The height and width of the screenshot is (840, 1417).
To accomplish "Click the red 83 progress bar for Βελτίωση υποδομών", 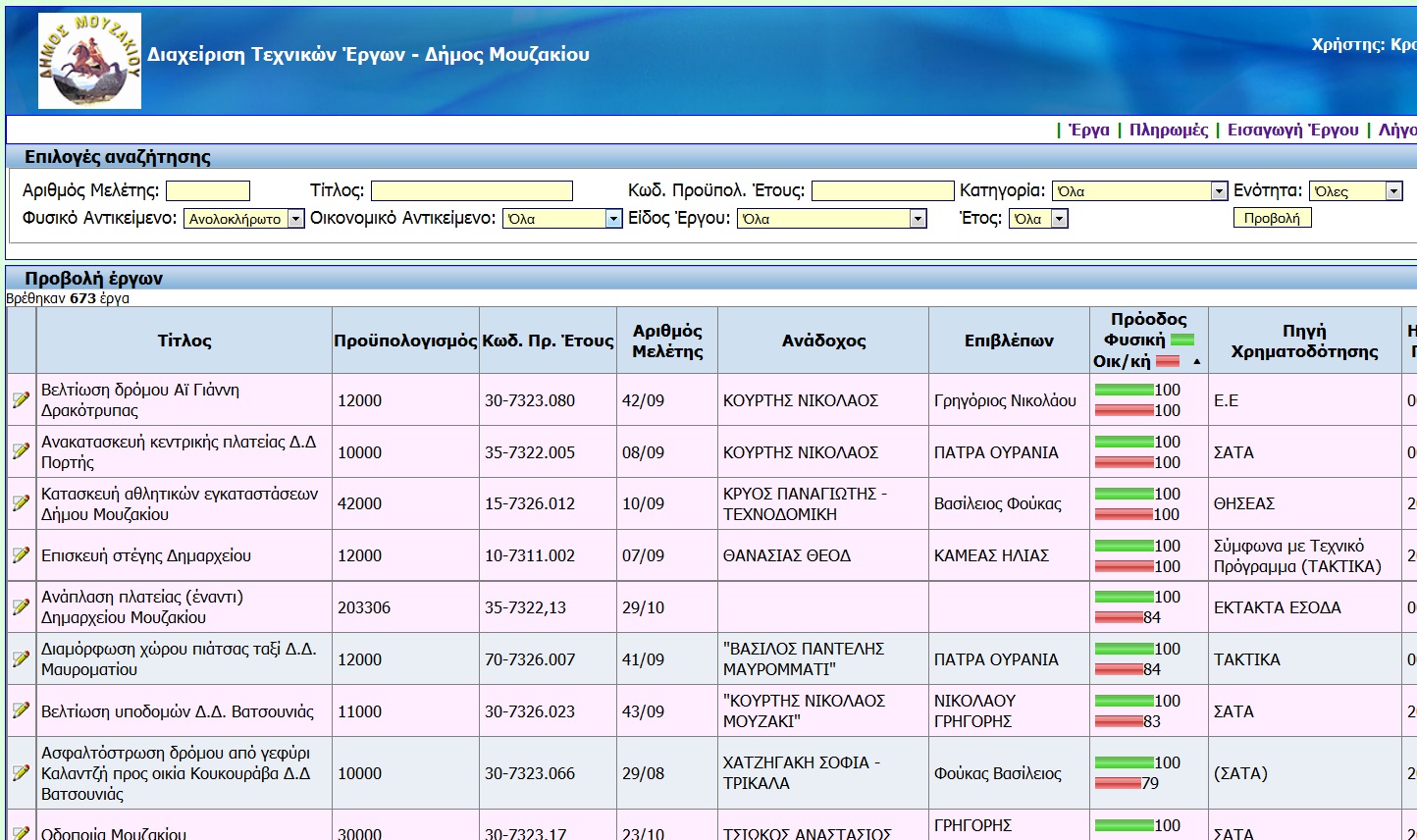I will (1119, 721).
